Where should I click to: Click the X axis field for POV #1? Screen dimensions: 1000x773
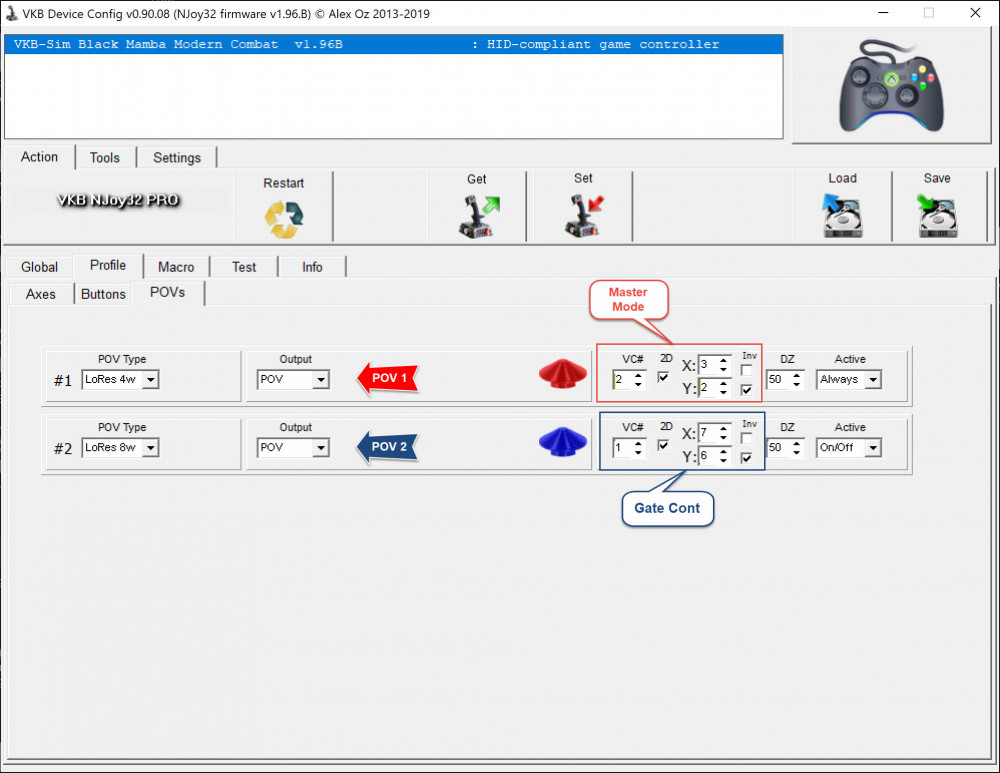tap(708, 365)
